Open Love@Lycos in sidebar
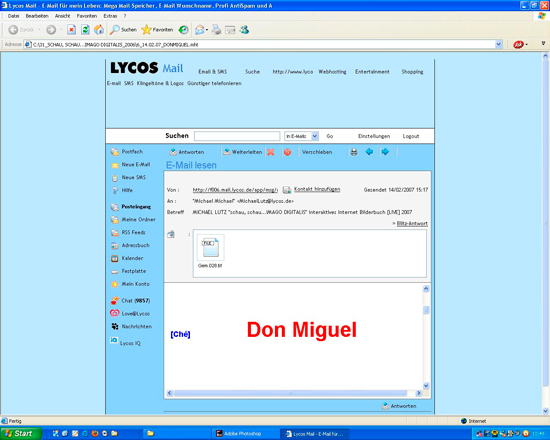550x440 pixels. 130,313
